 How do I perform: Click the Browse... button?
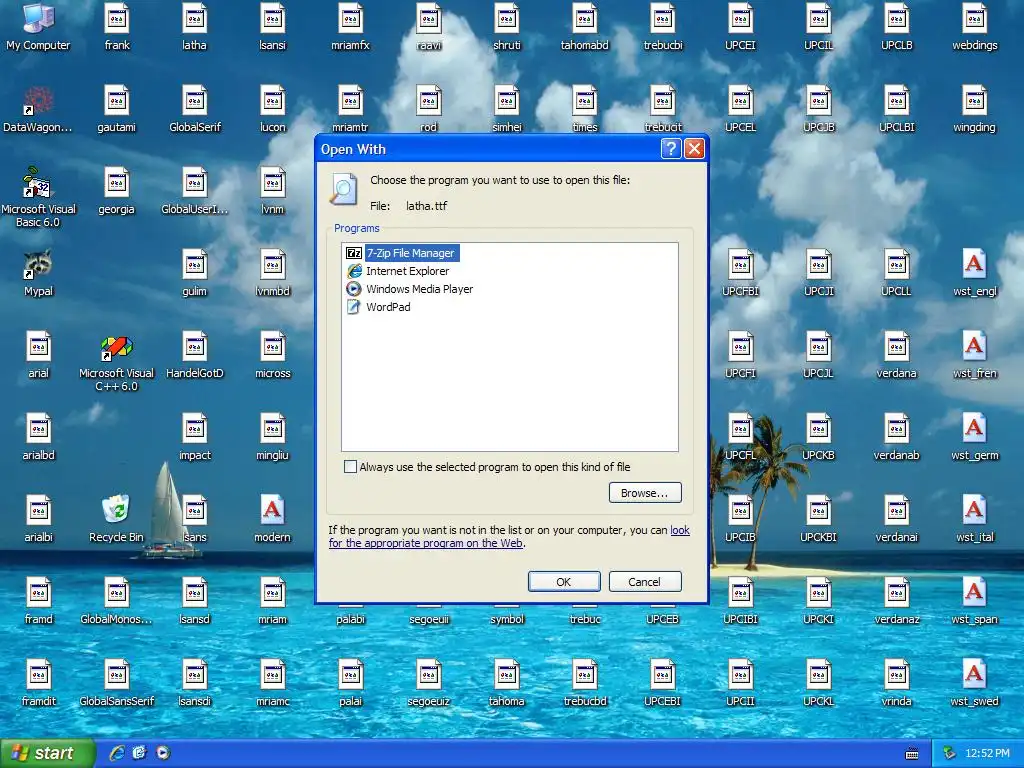click(x=645, y=493)
